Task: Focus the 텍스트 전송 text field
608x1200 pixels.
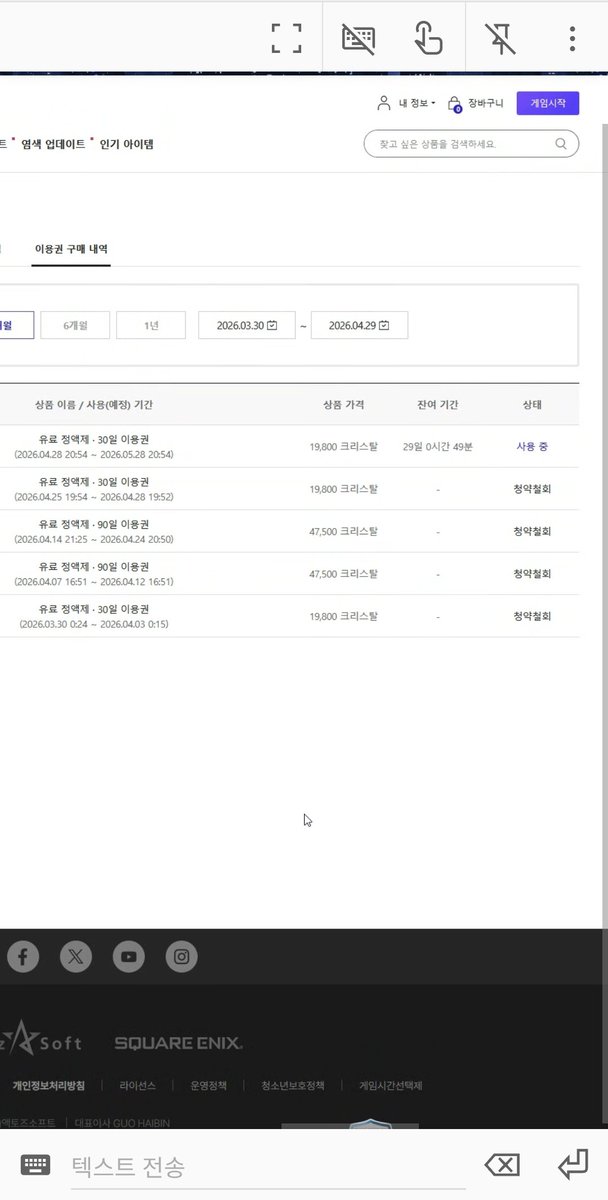Action: tap(267, 1165)
